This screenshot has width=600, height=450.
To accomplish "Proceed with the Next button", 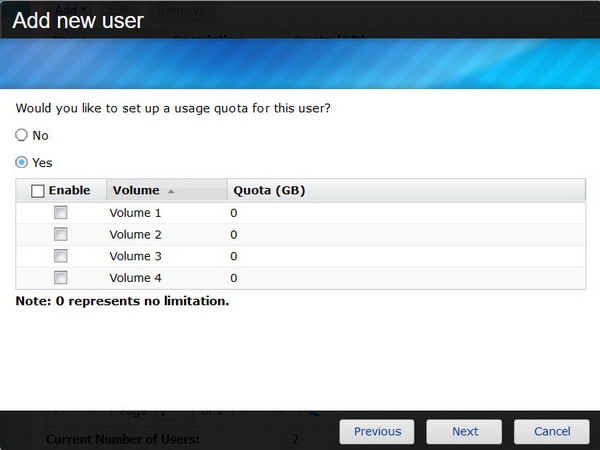I will pos(464,432).
